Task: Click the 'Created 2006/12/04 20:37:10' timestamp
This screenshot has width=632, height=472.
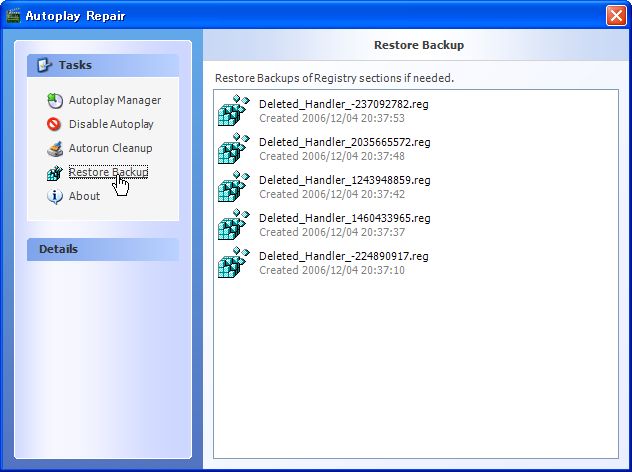Action: pyautogui.click(x=332, y=270)
